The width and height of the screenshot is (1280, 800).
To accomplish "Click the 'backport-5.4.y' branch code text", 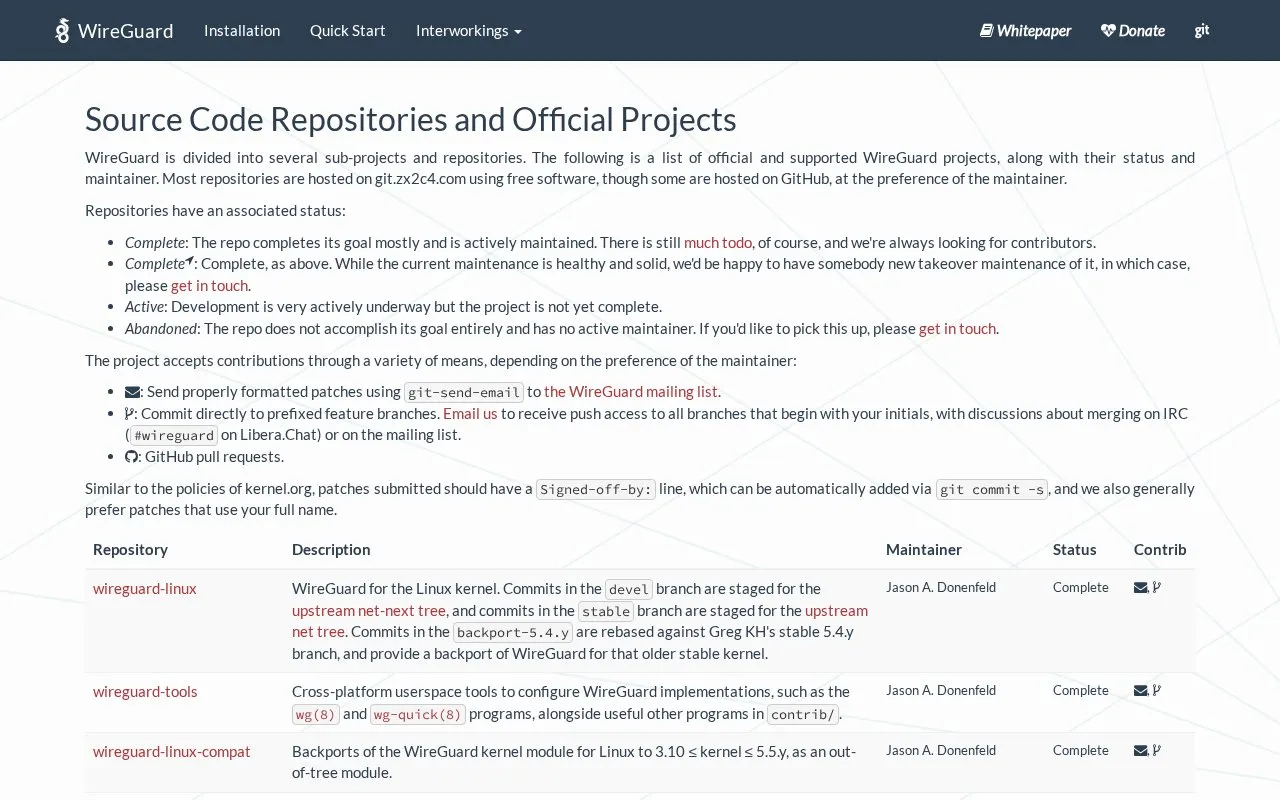I will [513, 632].
